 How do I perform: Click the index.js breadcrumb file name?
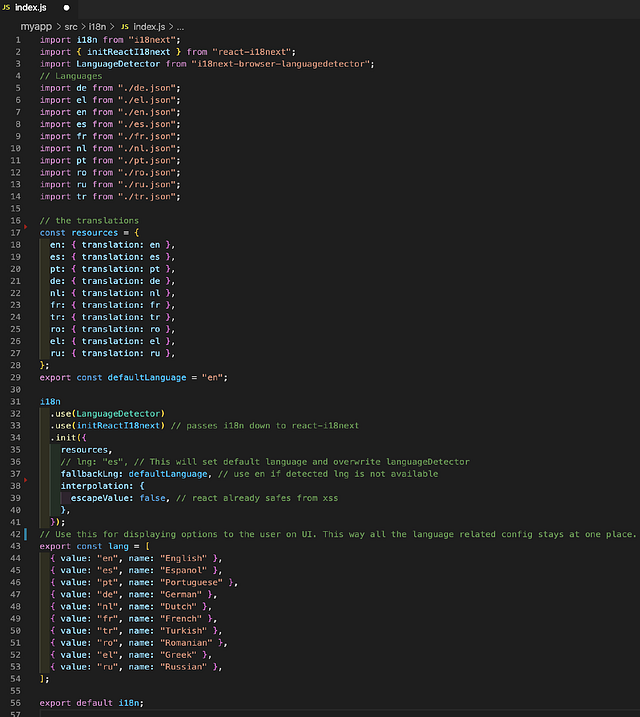151,25
